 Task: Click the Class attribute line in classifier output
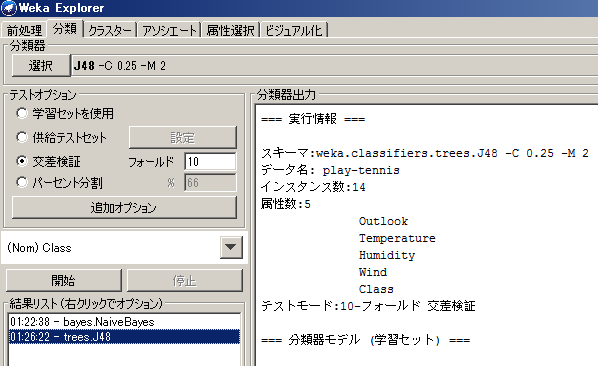point(376,289)
